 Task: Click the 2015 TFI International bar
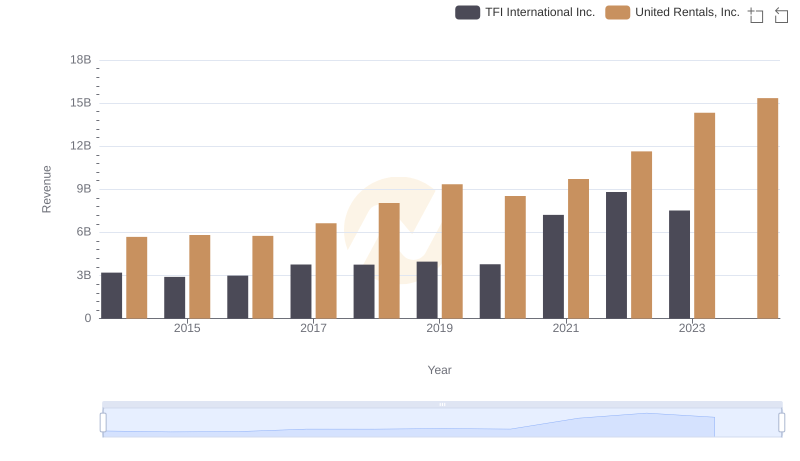click(174, 297)
